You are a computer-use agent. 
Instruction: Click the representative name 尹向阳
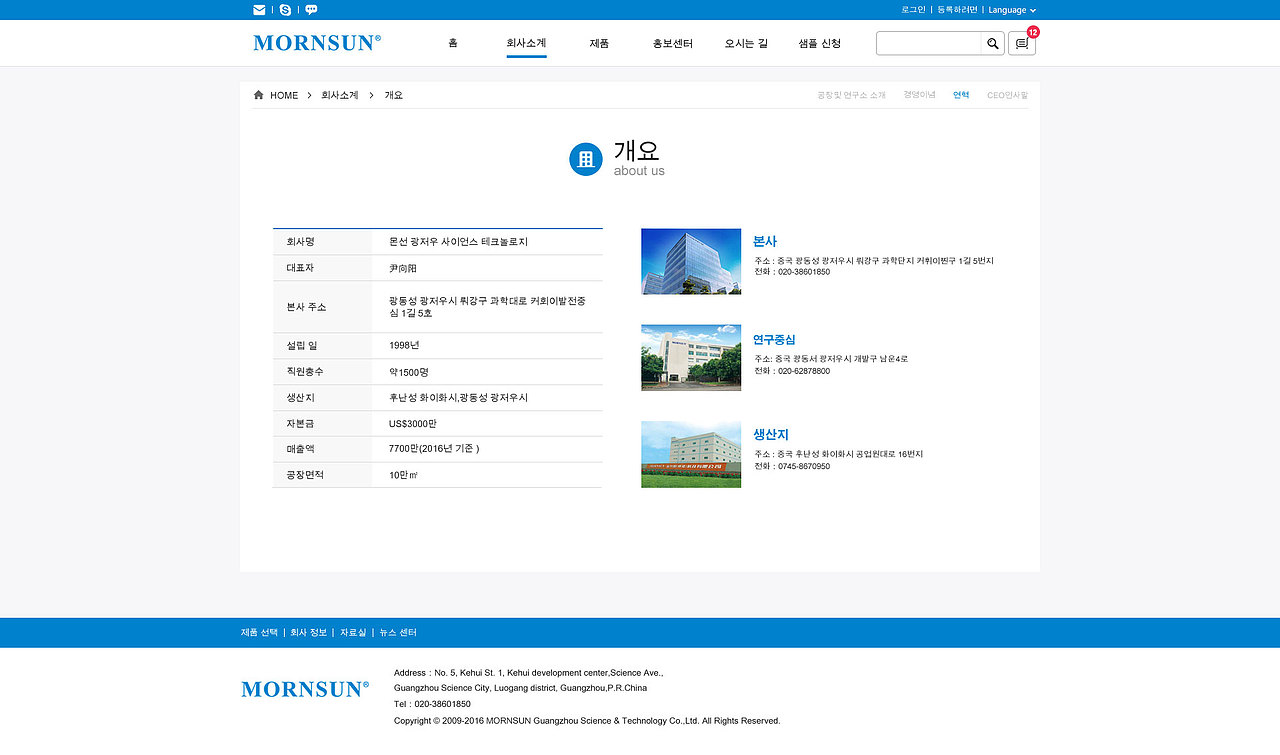(x=403, y=268)
